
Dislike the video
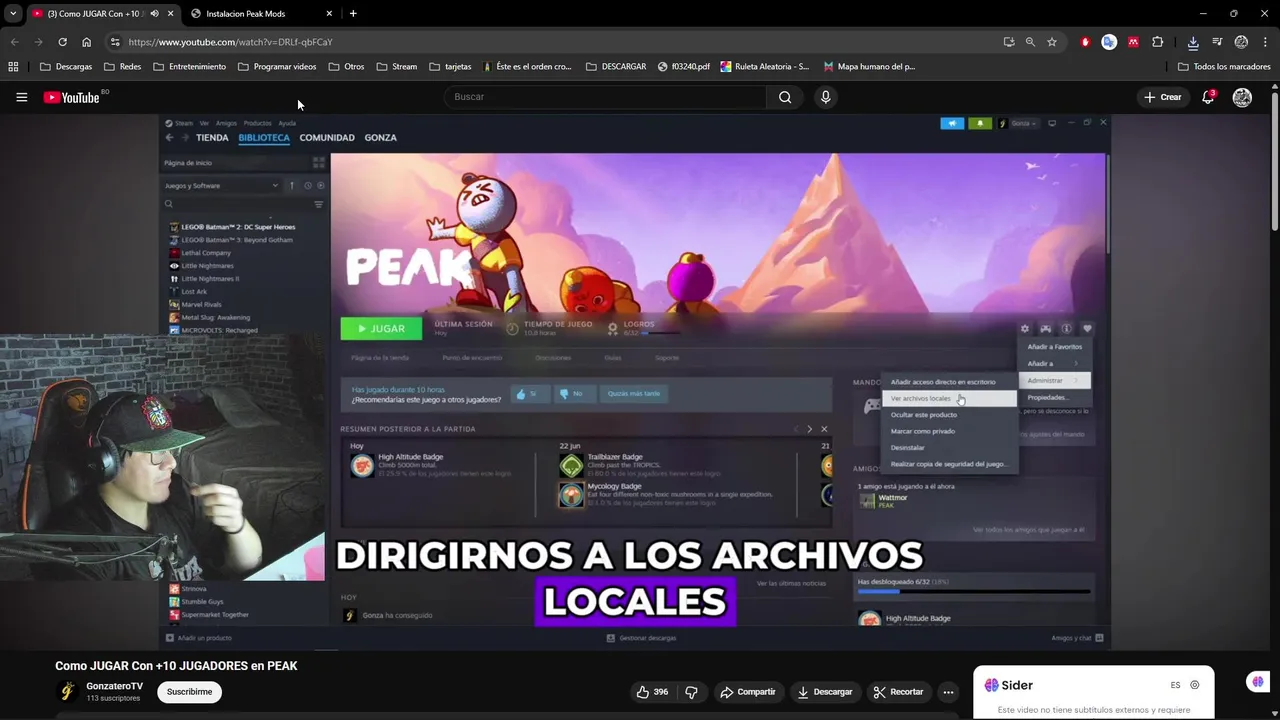[691, 692]
